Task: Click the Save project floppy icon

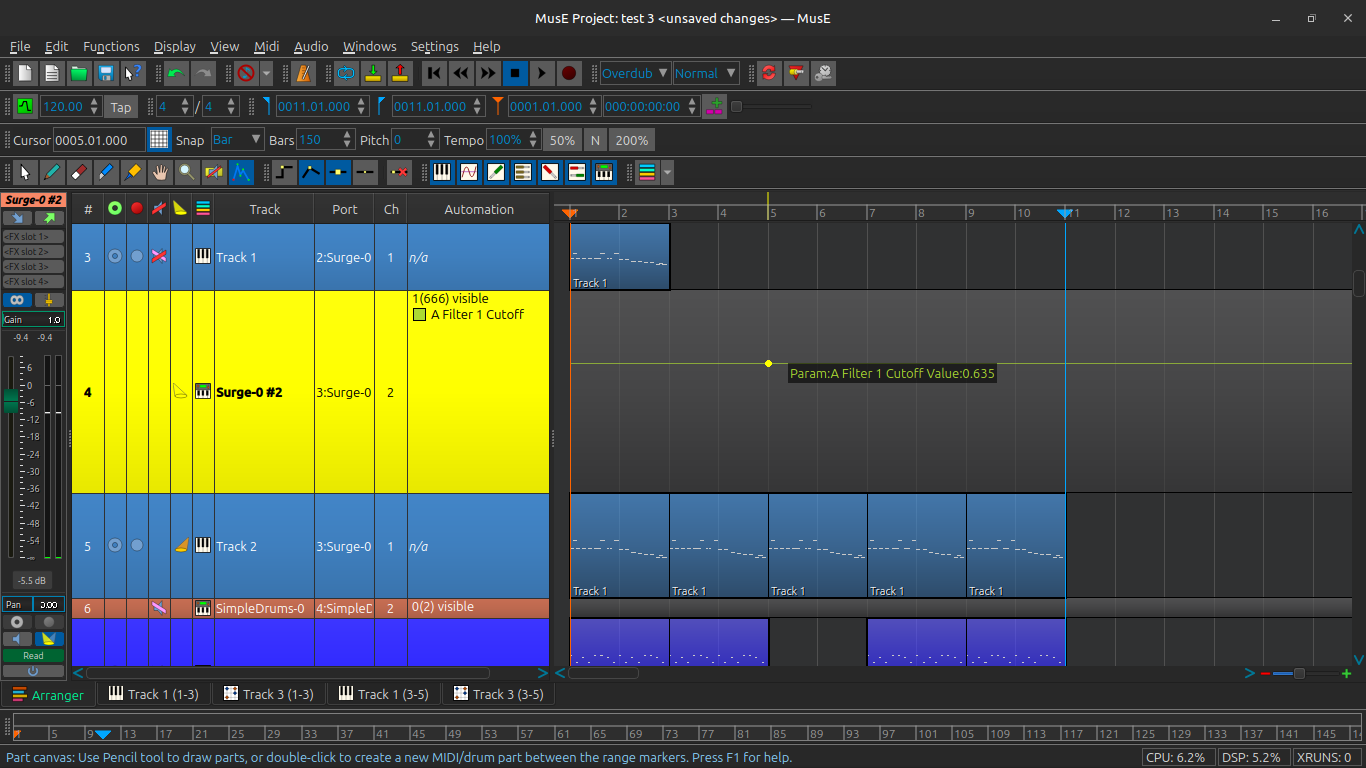Action: point(105,73)
